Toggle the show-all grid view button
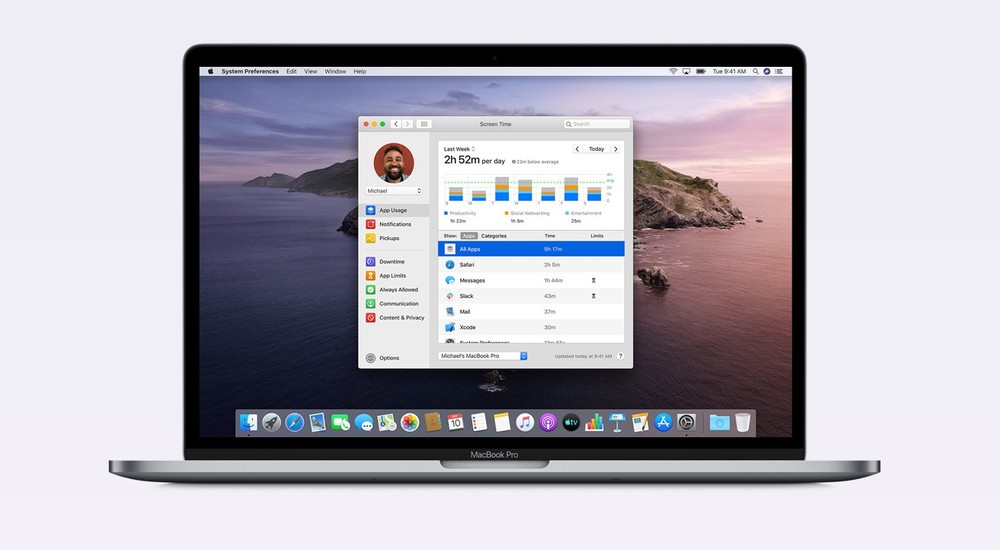Screen dimensions: 1000x550 point(424,124)
